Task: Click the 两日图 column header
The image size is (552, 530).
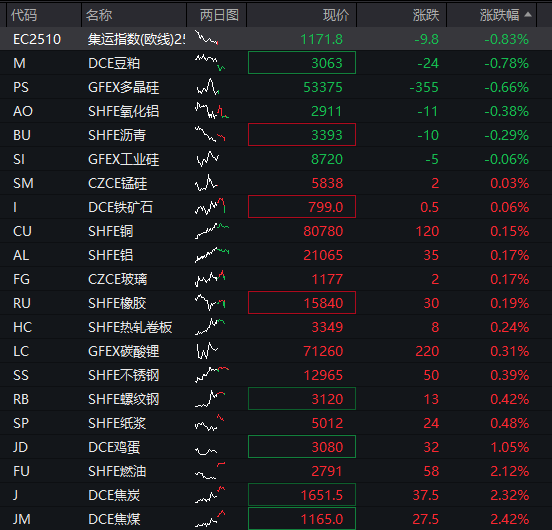Action: [x=219, y=15]
